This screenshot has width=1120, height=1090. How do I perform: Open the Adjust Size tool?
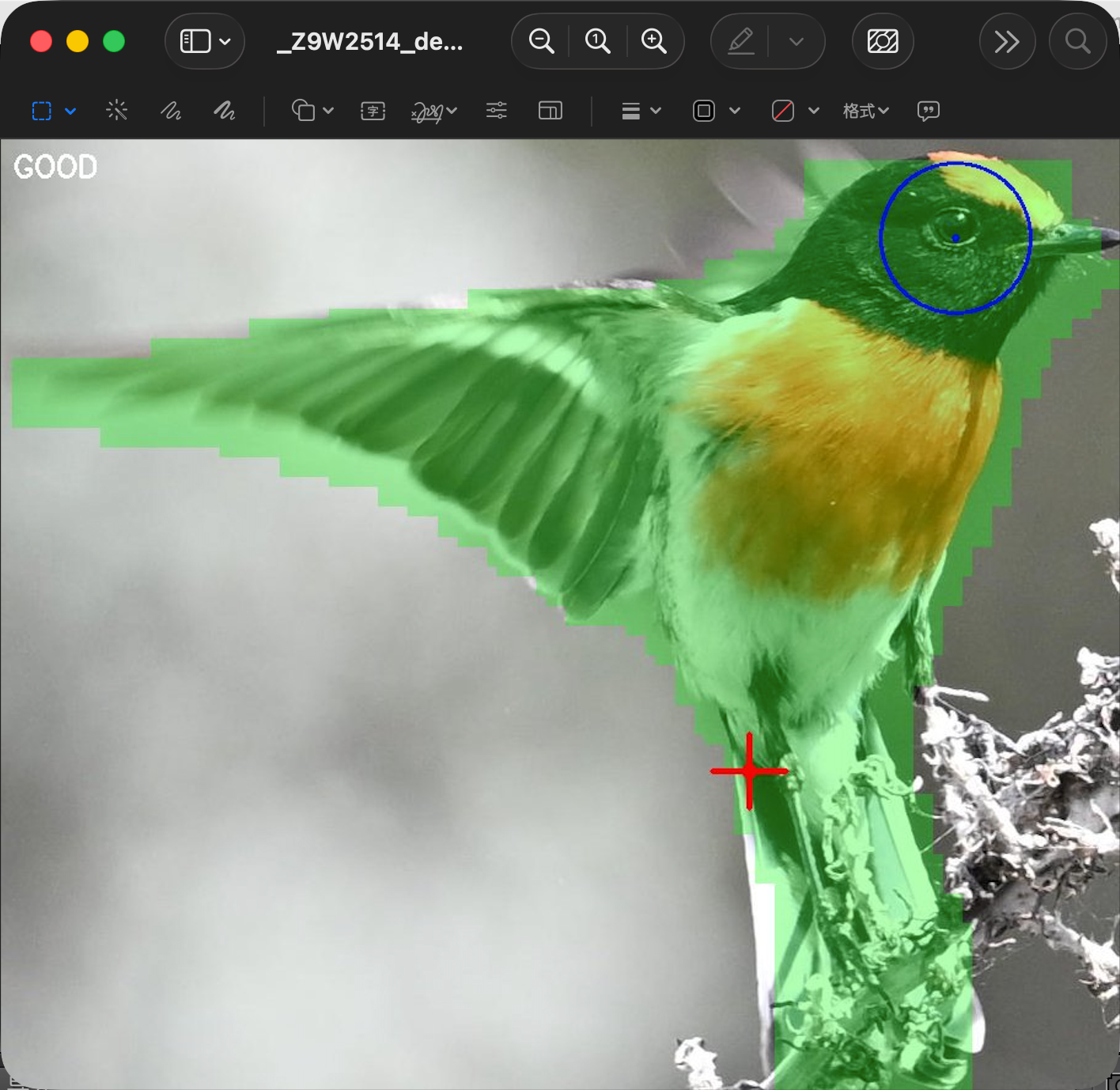point(550,111)
